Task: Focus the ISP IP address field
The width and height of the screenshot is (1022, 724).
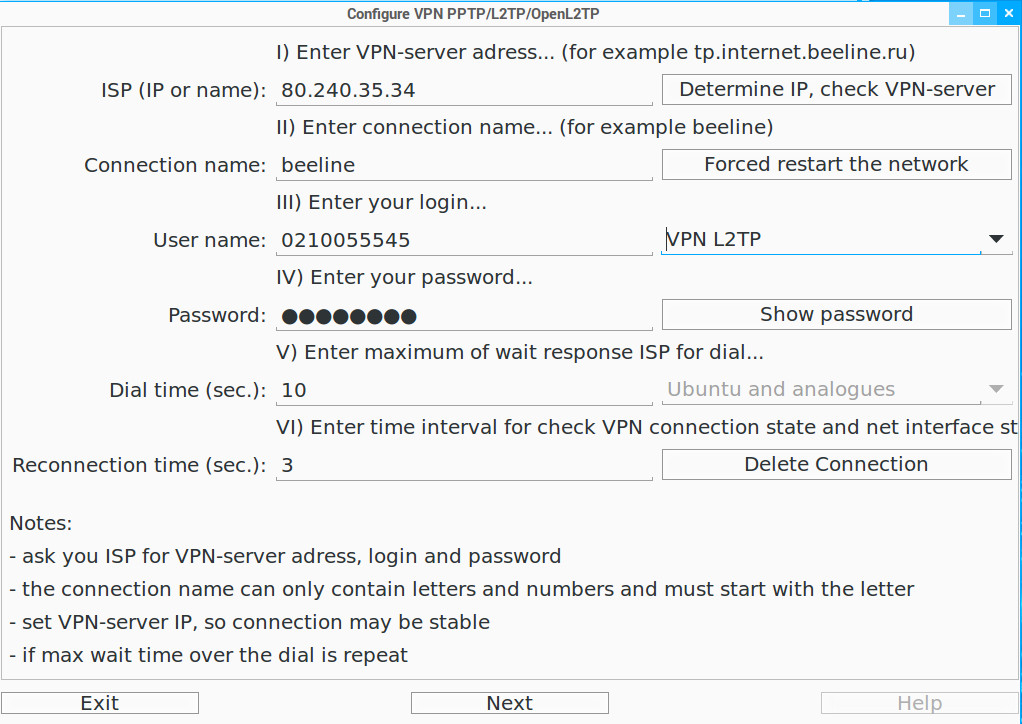Action: pos(464,91)
